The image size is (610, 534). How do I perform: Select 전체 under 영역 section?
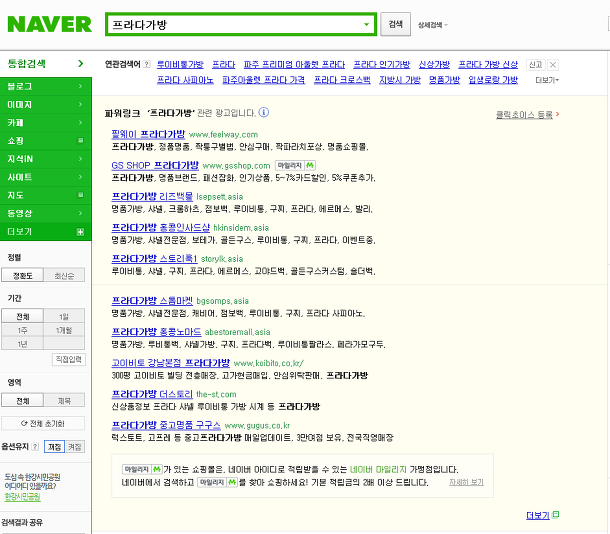[23, 400]
